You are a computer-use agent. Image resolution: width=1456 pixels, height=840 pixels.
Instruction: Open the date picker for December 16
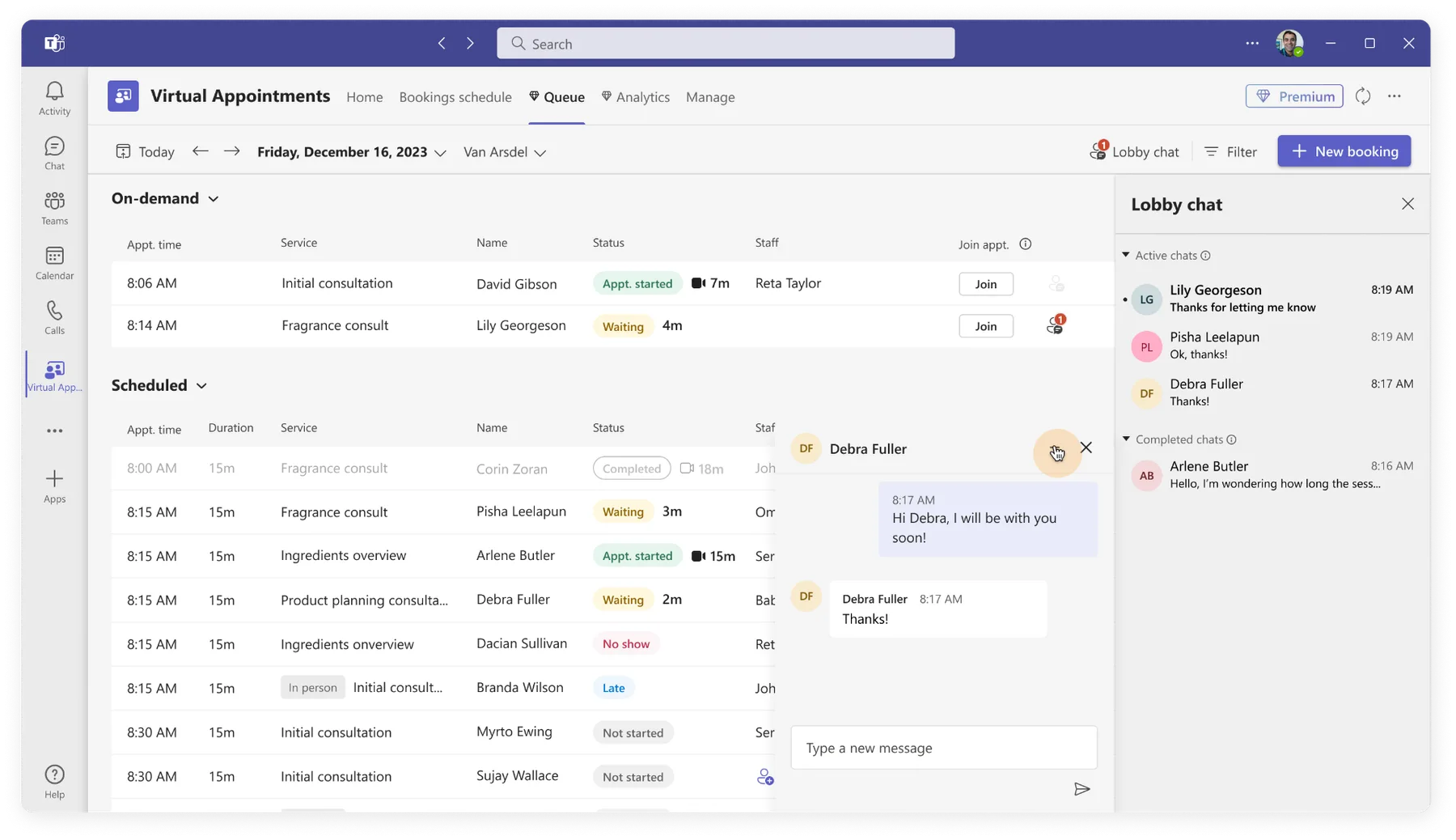click(351, 152)
